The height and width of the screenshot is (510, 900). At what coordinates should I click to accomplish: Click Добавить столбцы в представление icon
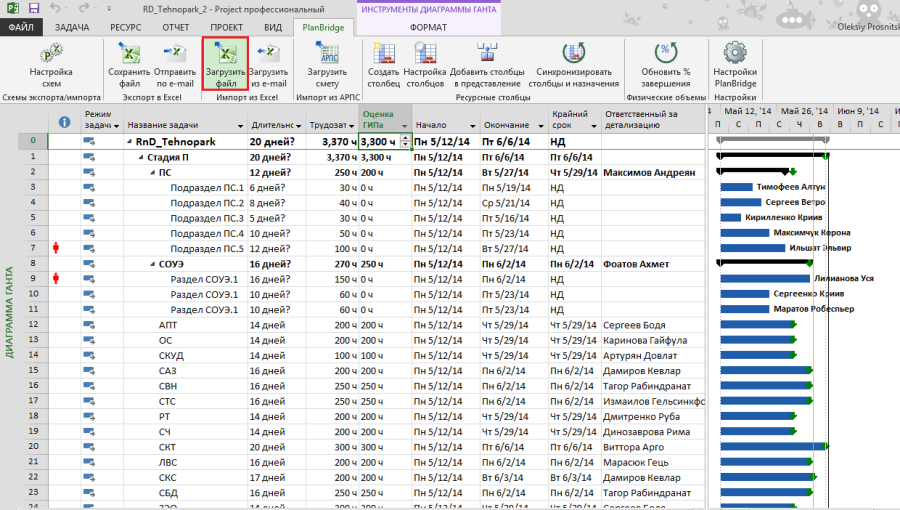[x=487, y=65]
